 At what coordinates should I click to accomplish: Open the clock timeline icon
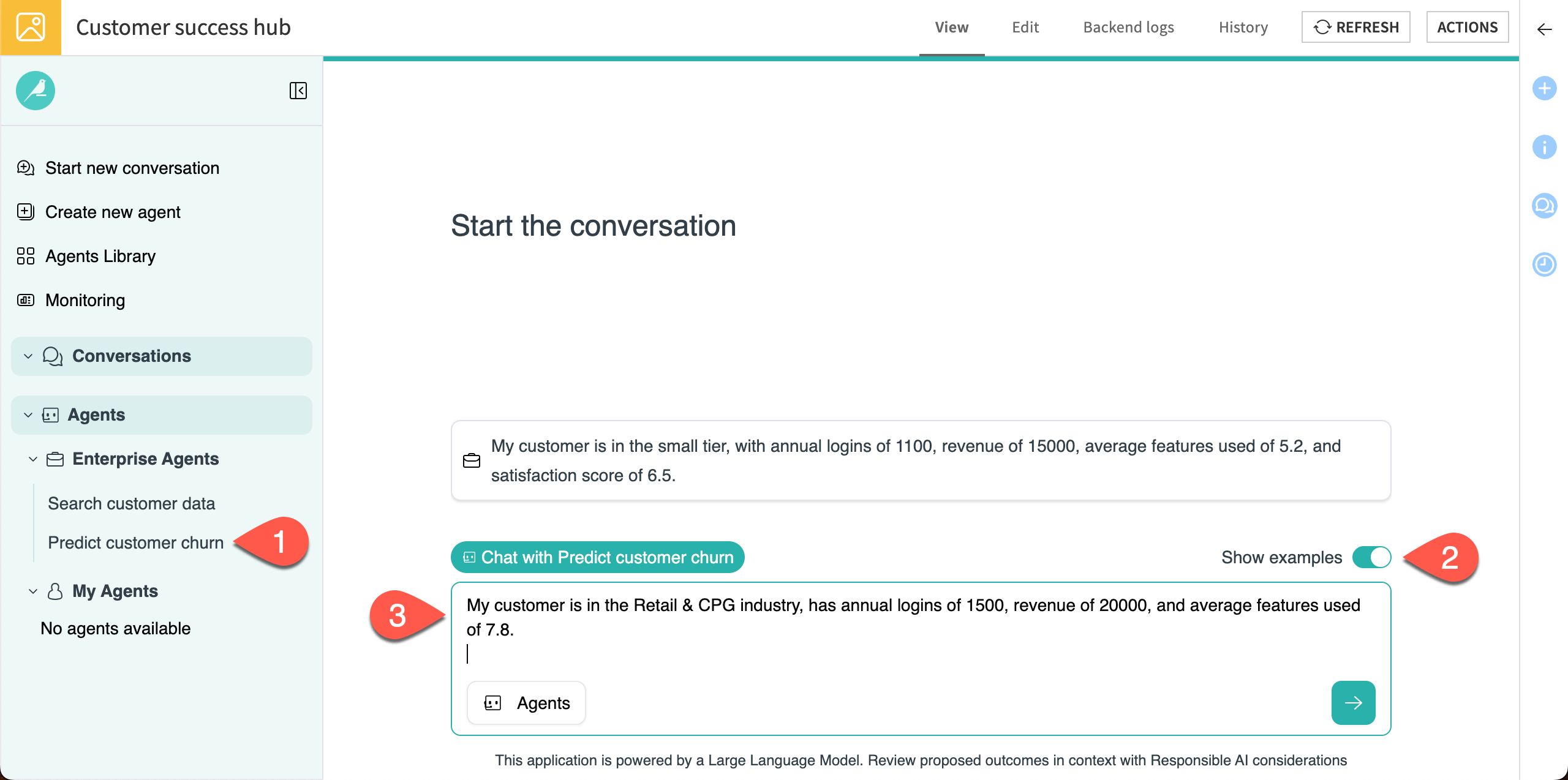tap(1544, 264)
